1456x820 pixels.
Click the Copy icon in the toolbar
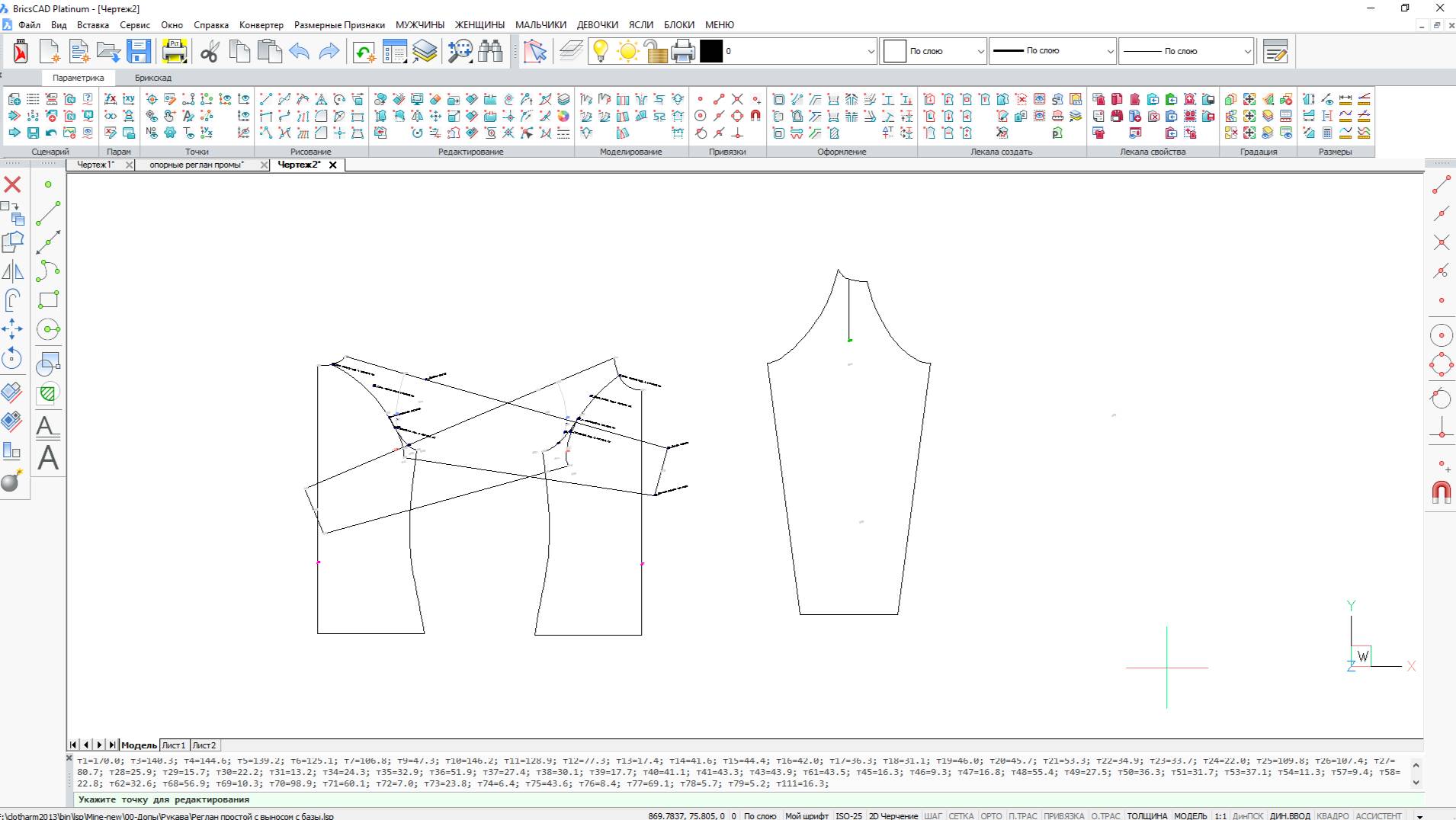click(x=239, y=51)
